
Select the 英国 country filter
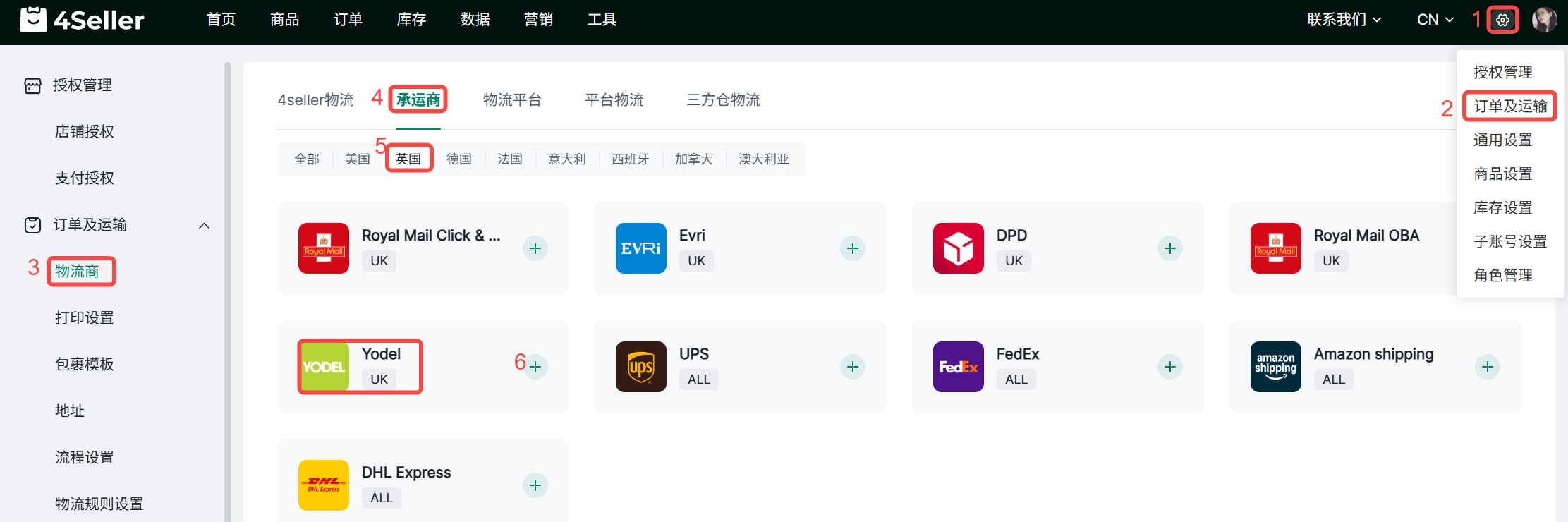pyautogui.click(x=408, y=159)
